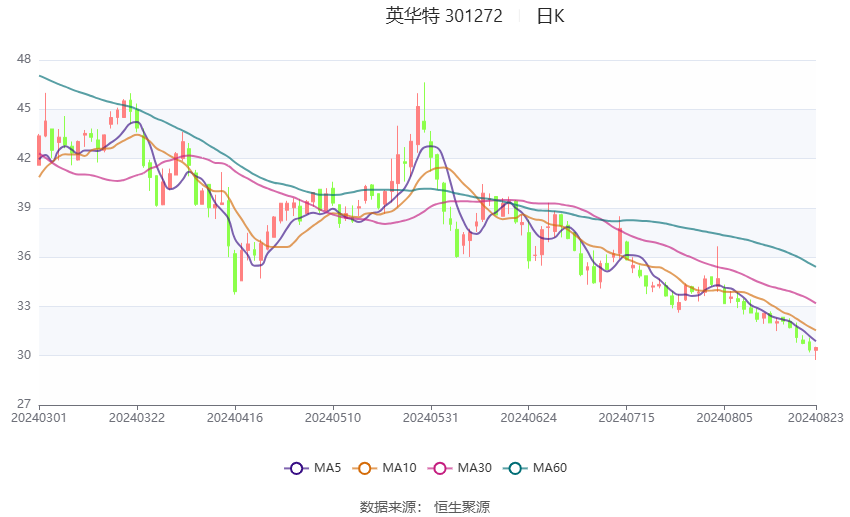
Task: Select the 20240531 x-axis date label
Action: 430,418
